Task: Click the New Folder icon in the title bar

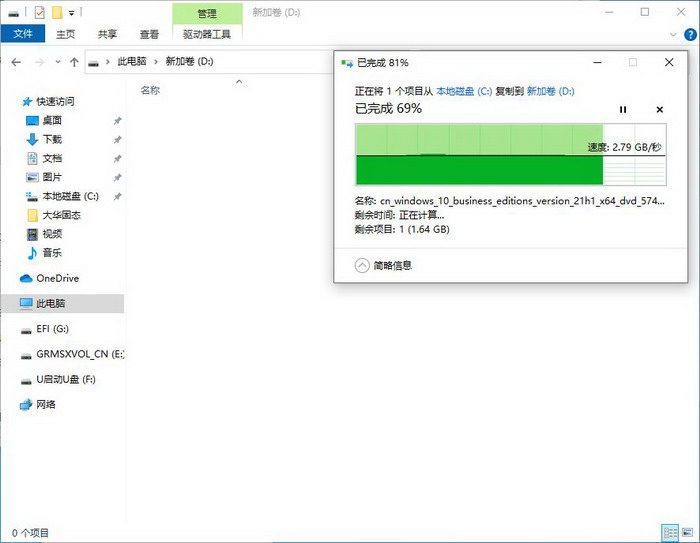Action: coord(57,12)
